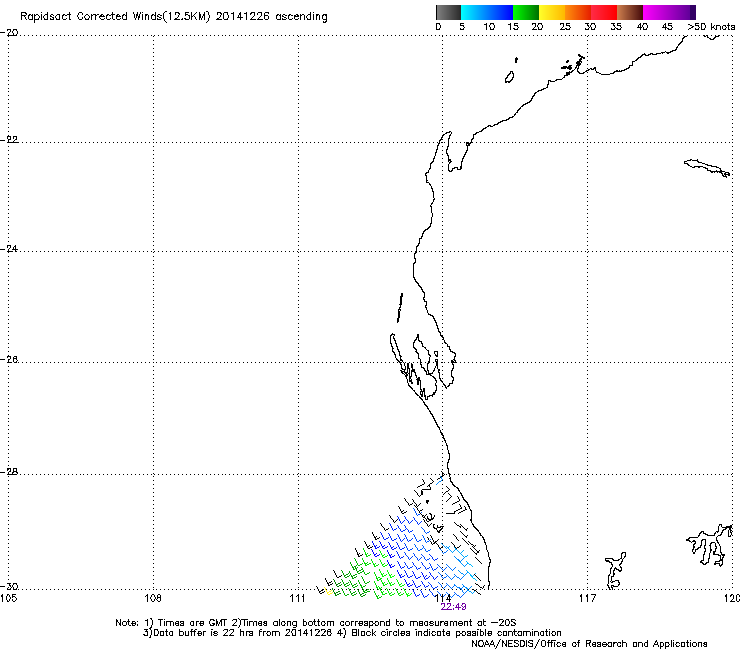Click the note line 'Times are GMT'

193,623
